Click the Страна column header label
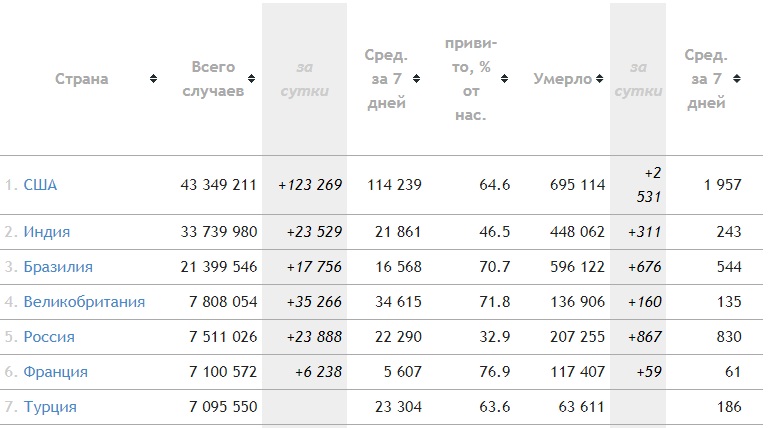This screenshot has width=784, height=428. pos(81,79)
